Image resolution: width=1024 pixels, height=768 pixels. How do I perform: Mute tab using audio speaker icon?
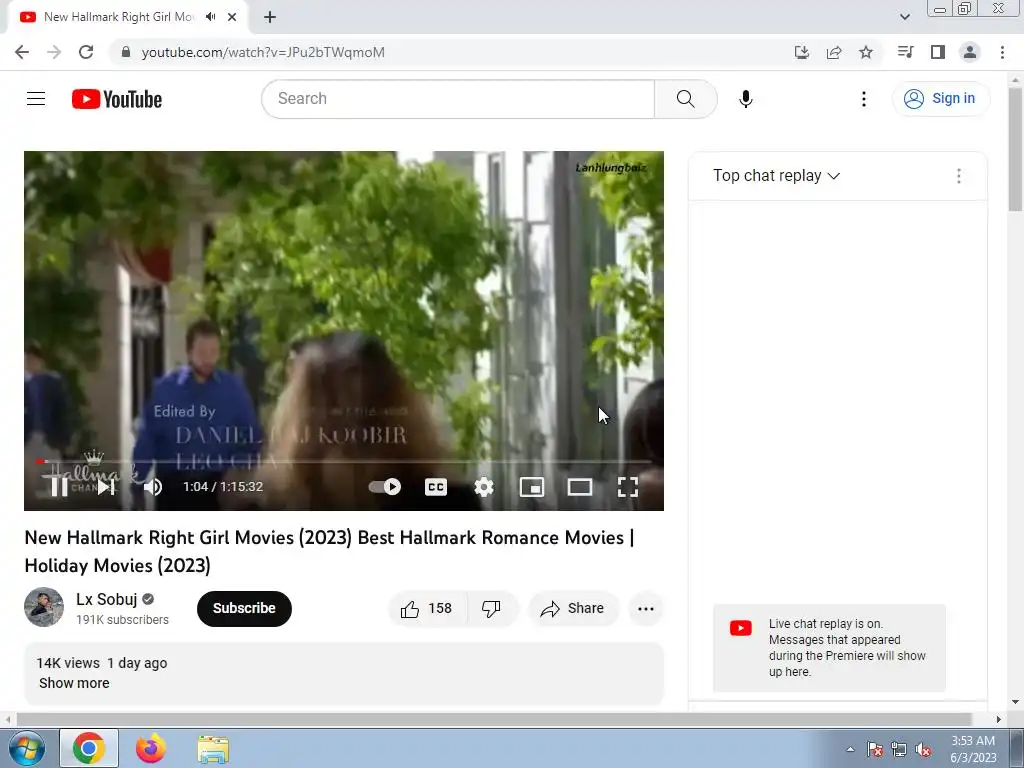click(x=210, y=17)
